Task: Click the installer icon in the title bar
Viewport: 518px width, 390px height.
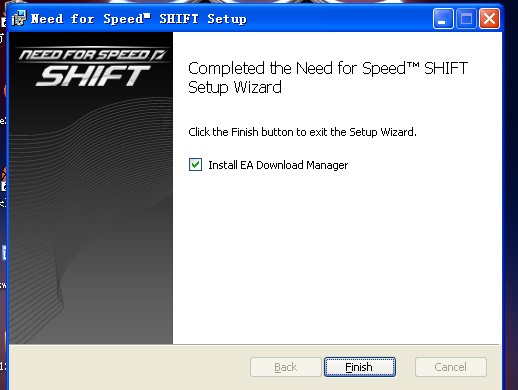Action: tap(19, 18)
